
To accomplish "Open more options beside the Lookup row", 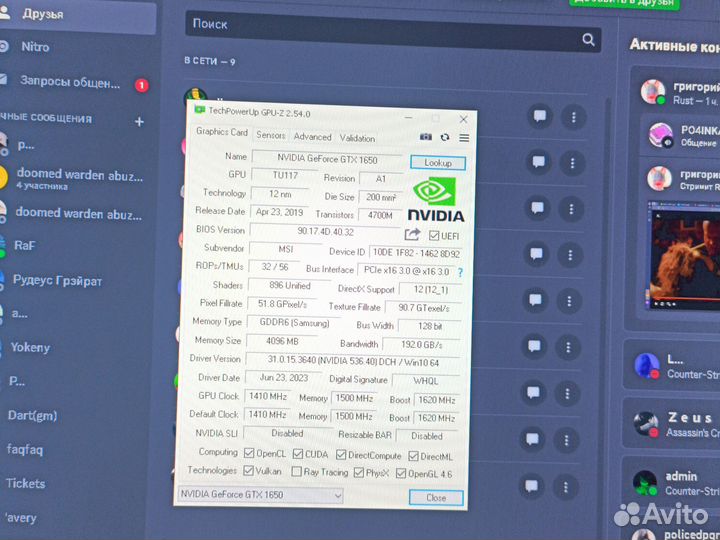I will pos(573,163).
